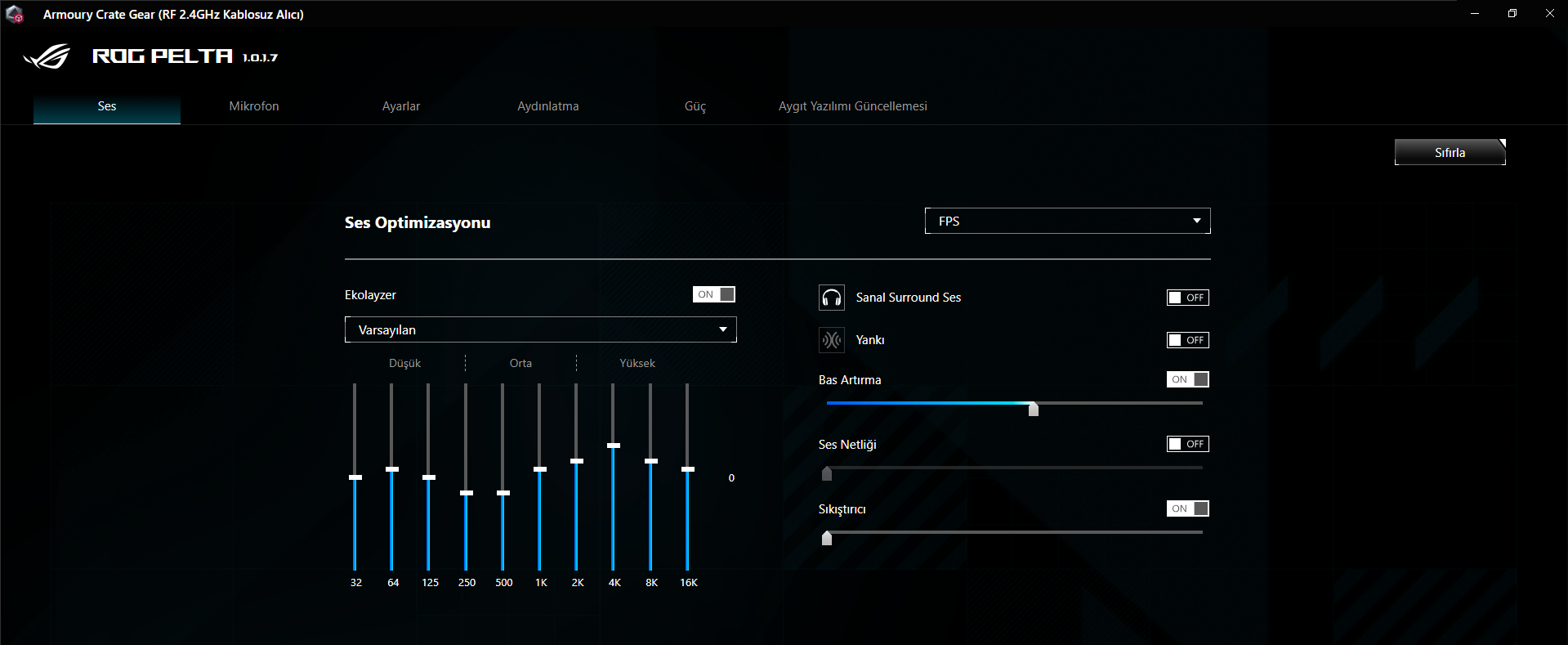Viewport: 1568px width, 645px height.
Task: Click the Sanal Surround Ses label
Action: pyautogui.click(x=909, y=298)
